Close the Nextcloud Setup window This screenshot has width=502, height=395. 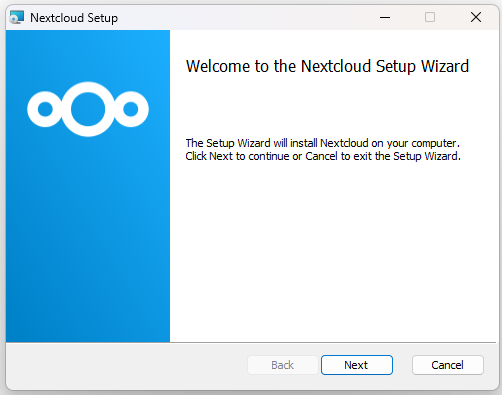tap(476, 17)
